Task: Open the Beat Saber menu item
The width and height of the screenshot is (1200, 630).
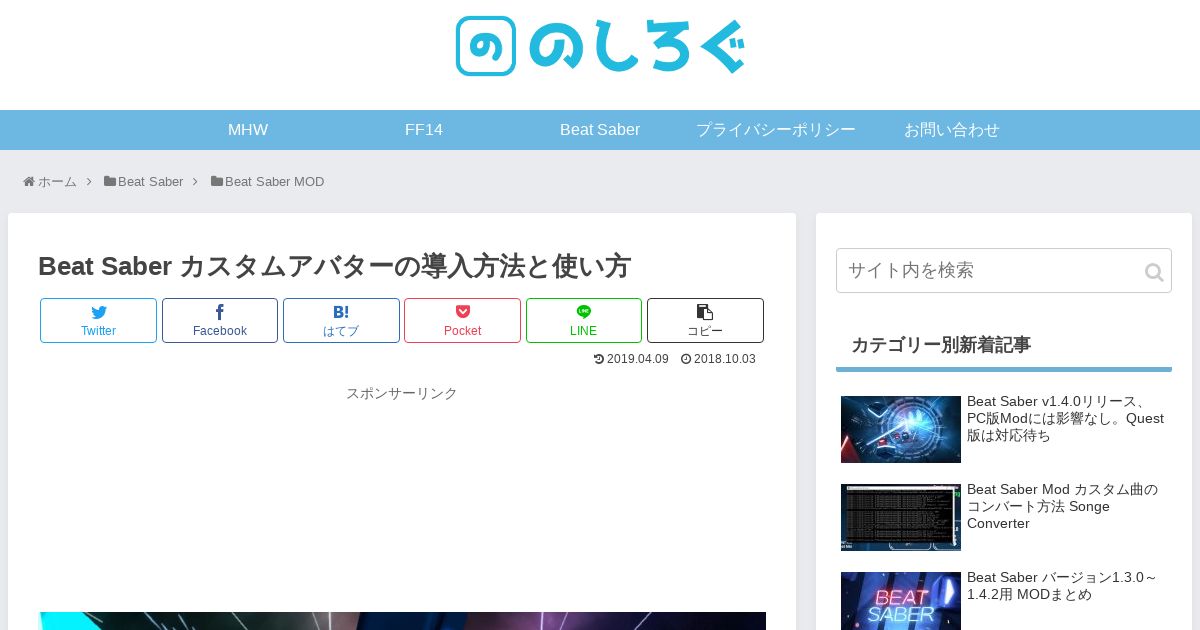Action: tap(600, 130)
